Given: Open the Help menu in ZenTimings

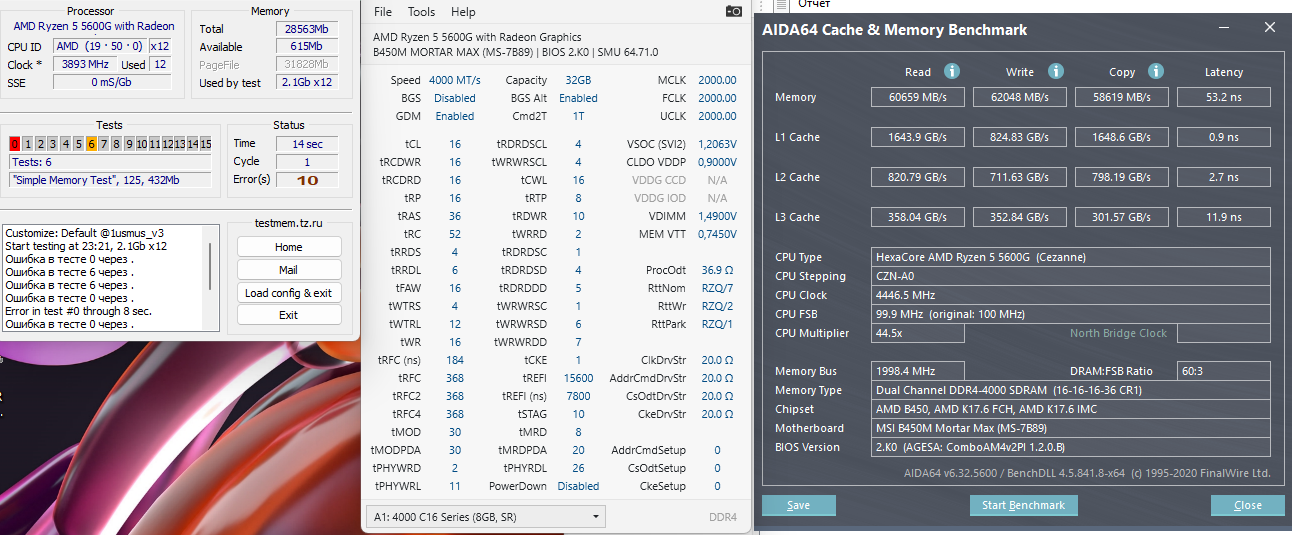Looking at the screenshot, I should [x=463, y=12].
